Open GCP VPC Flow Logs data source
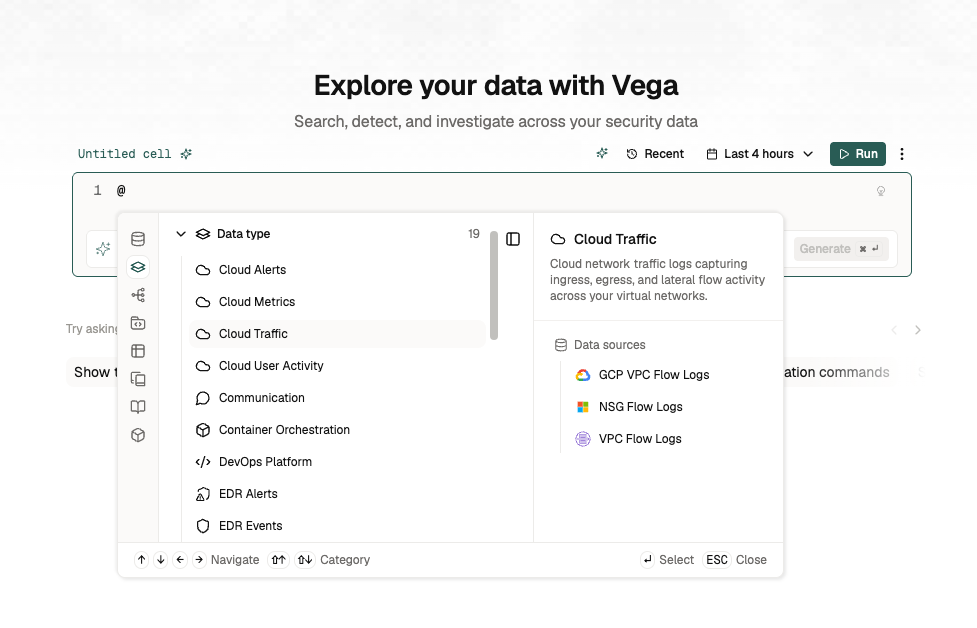Viewport: 977px width, 628px height. point(641,375)
